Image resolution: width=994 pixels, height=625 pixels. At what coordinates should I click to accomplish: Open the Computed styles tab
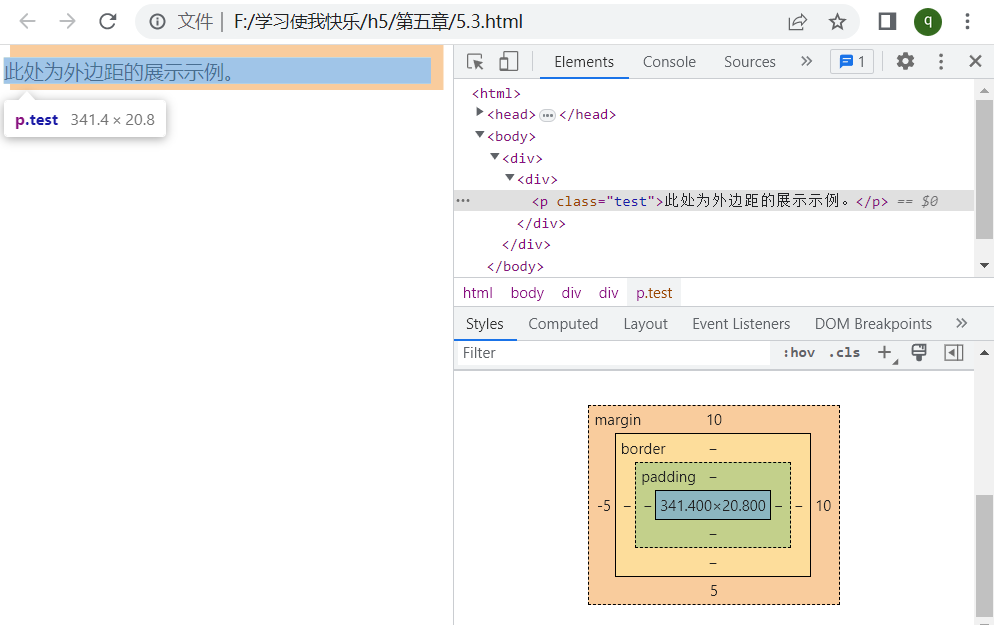[563, 324]
